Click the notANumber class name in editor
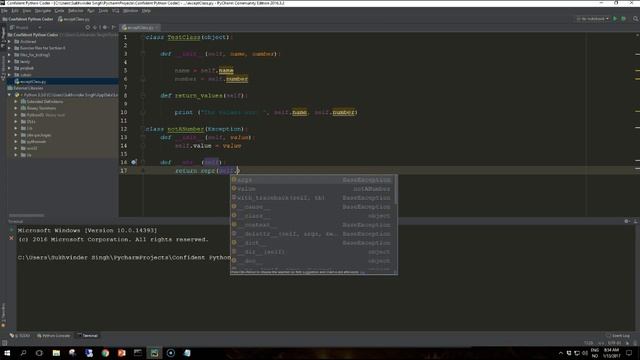 185,129
